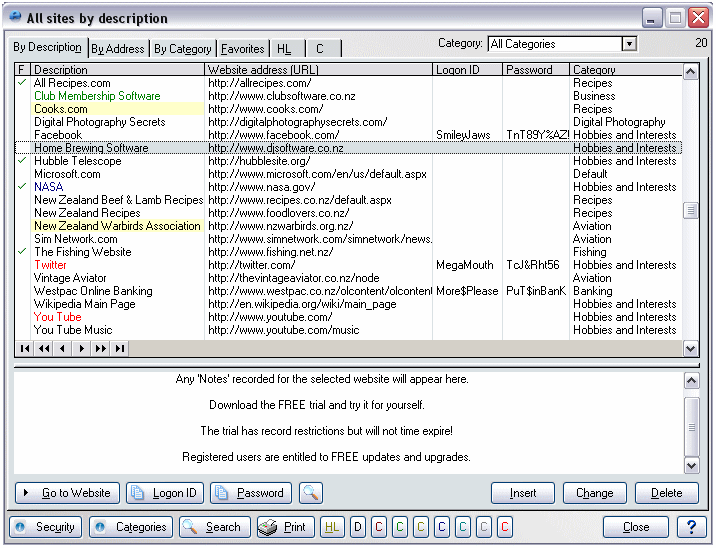716x548 pixels.
Task: Toggle favourite checkmark for The Fishing Website
Action: [x=22, y=252]
